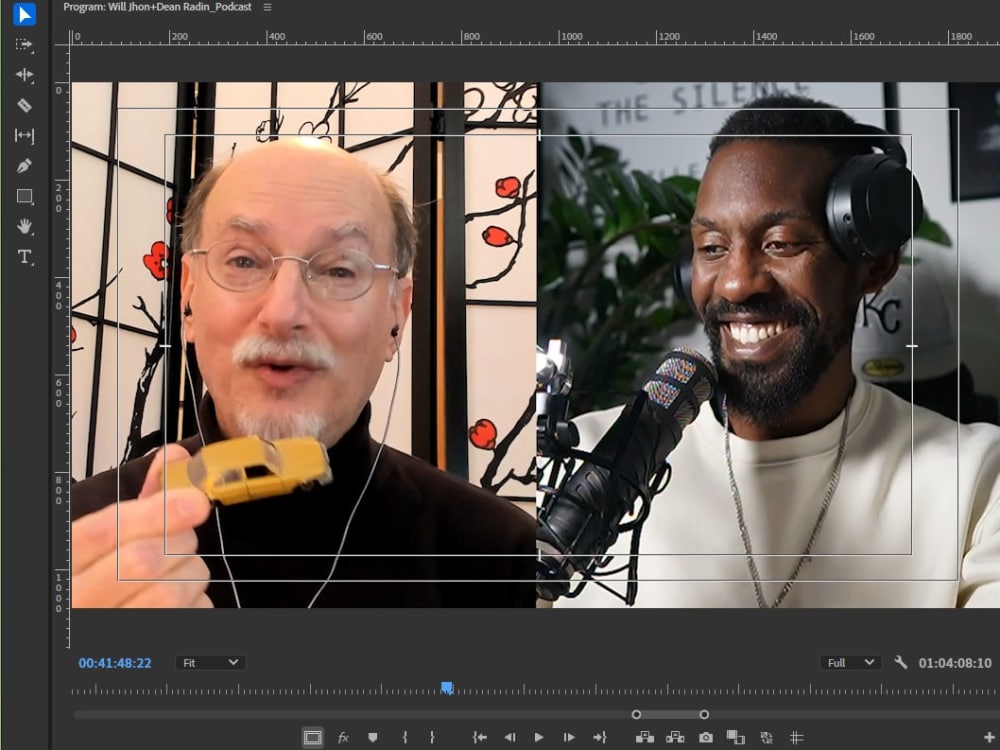This screenshot has width=1000, height=750.
Task: Go to Out point
Action: [x=599, y=738]
